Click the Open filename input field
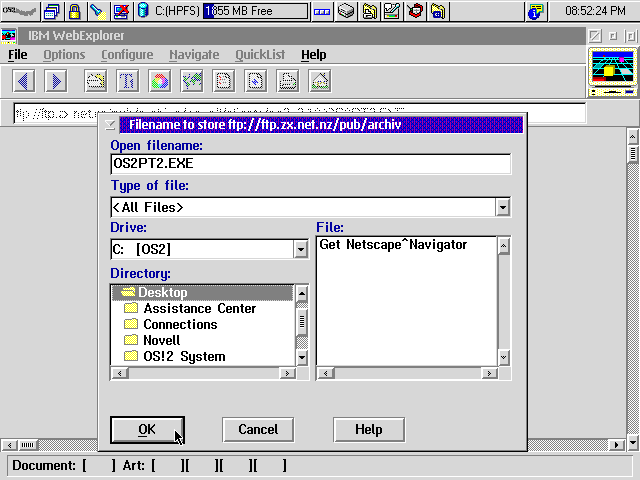 [x=311, y=164]
